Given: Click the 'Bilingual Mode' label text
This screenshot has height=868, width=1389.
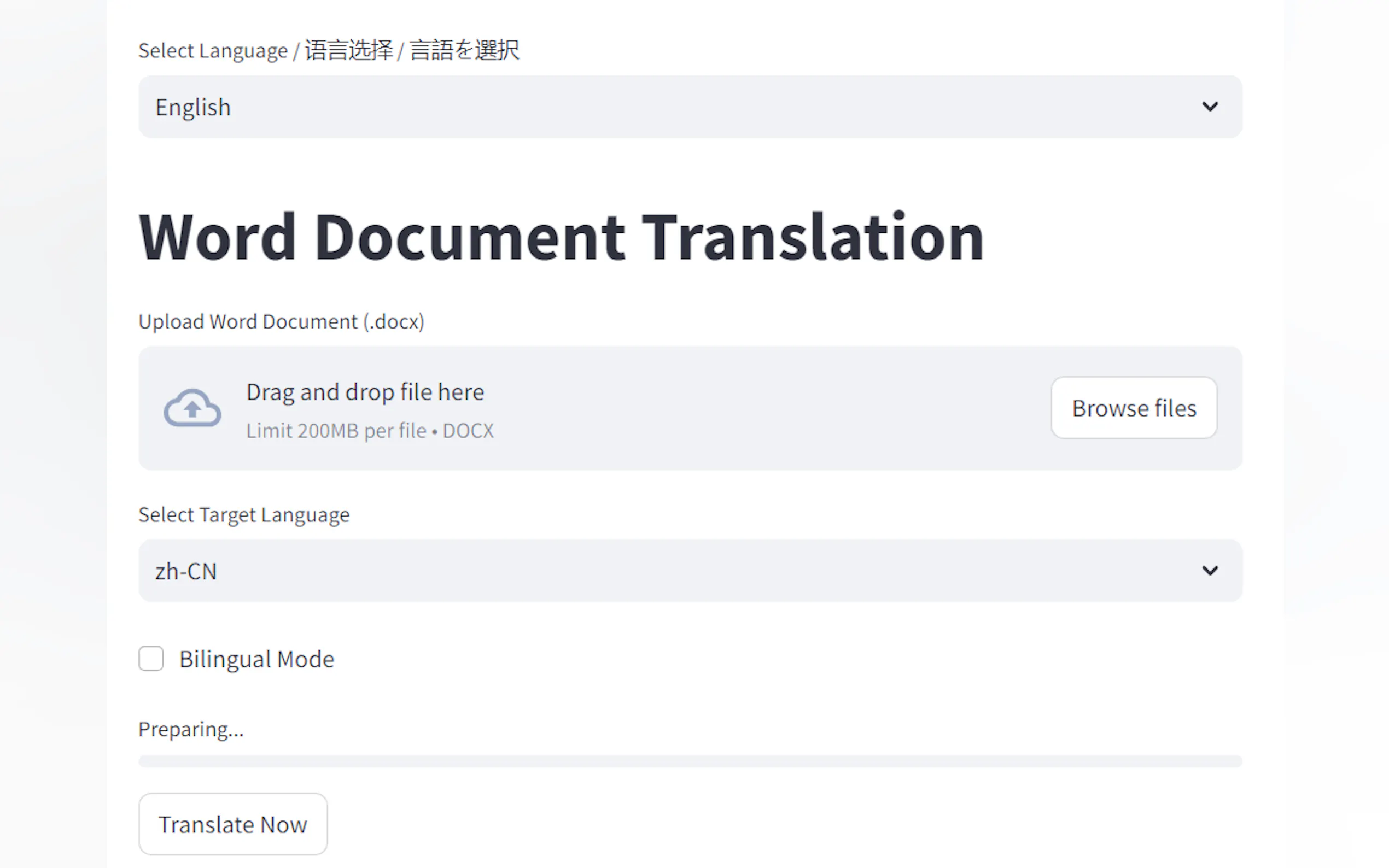Looking at the screenshot, I should click(x=256, y=659).
